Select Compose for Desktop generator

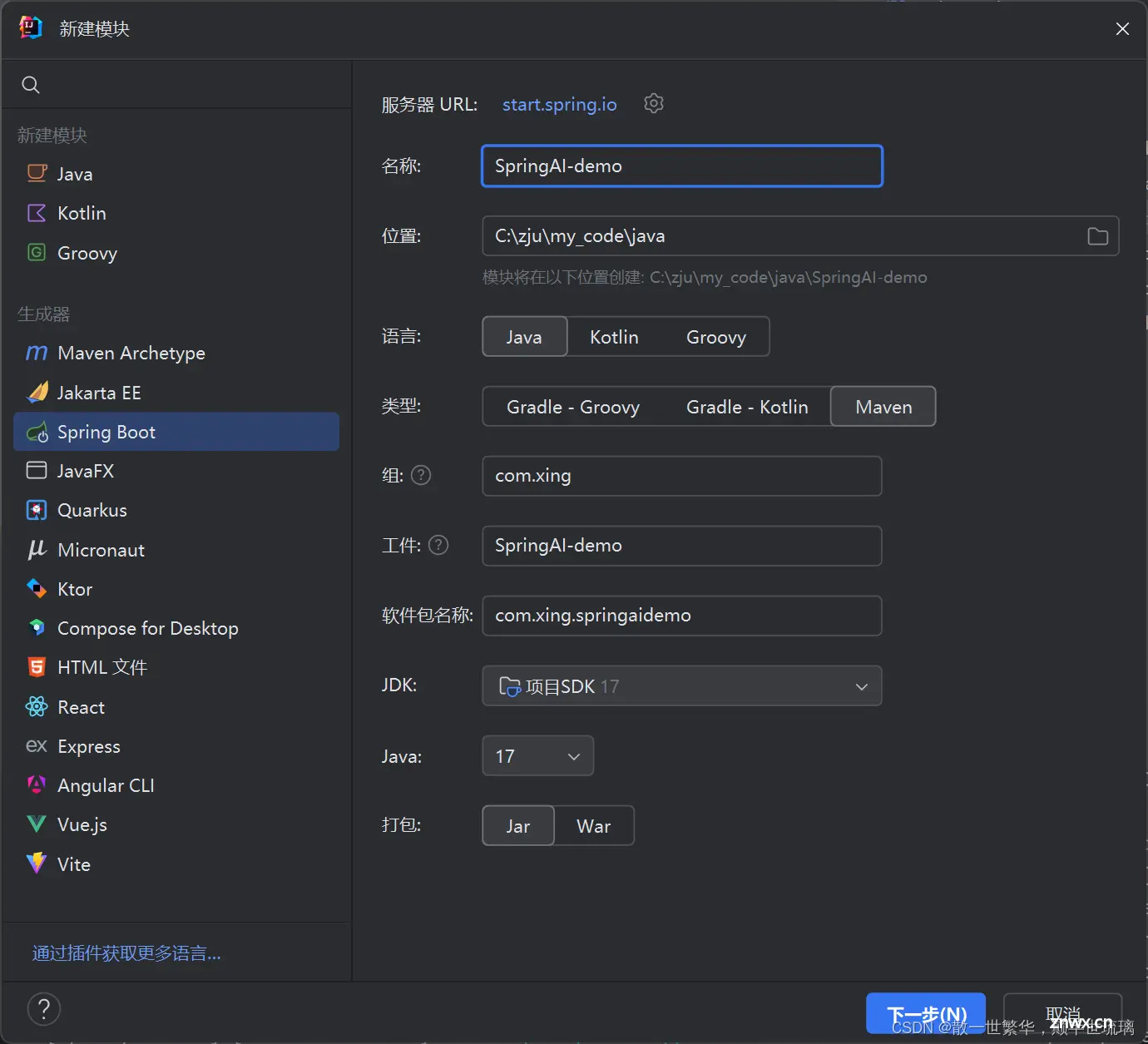(x=176, y=628)
